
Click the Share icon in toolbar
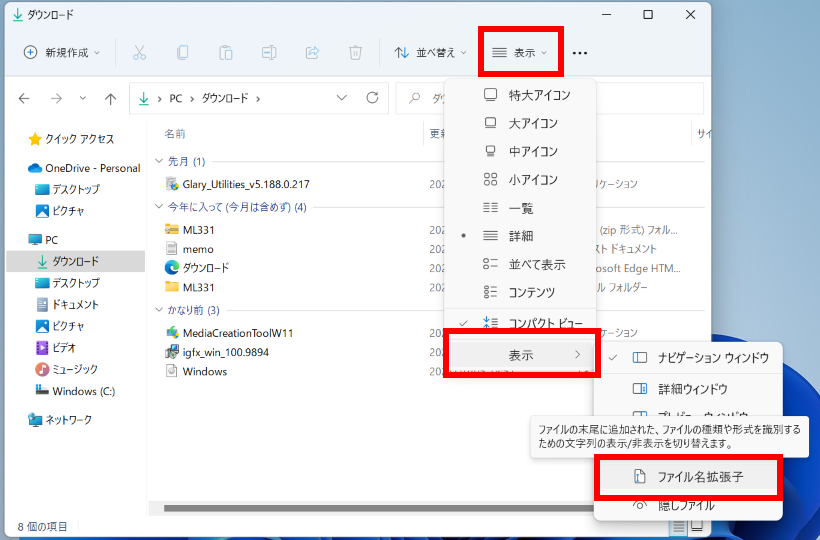(312, 52)
